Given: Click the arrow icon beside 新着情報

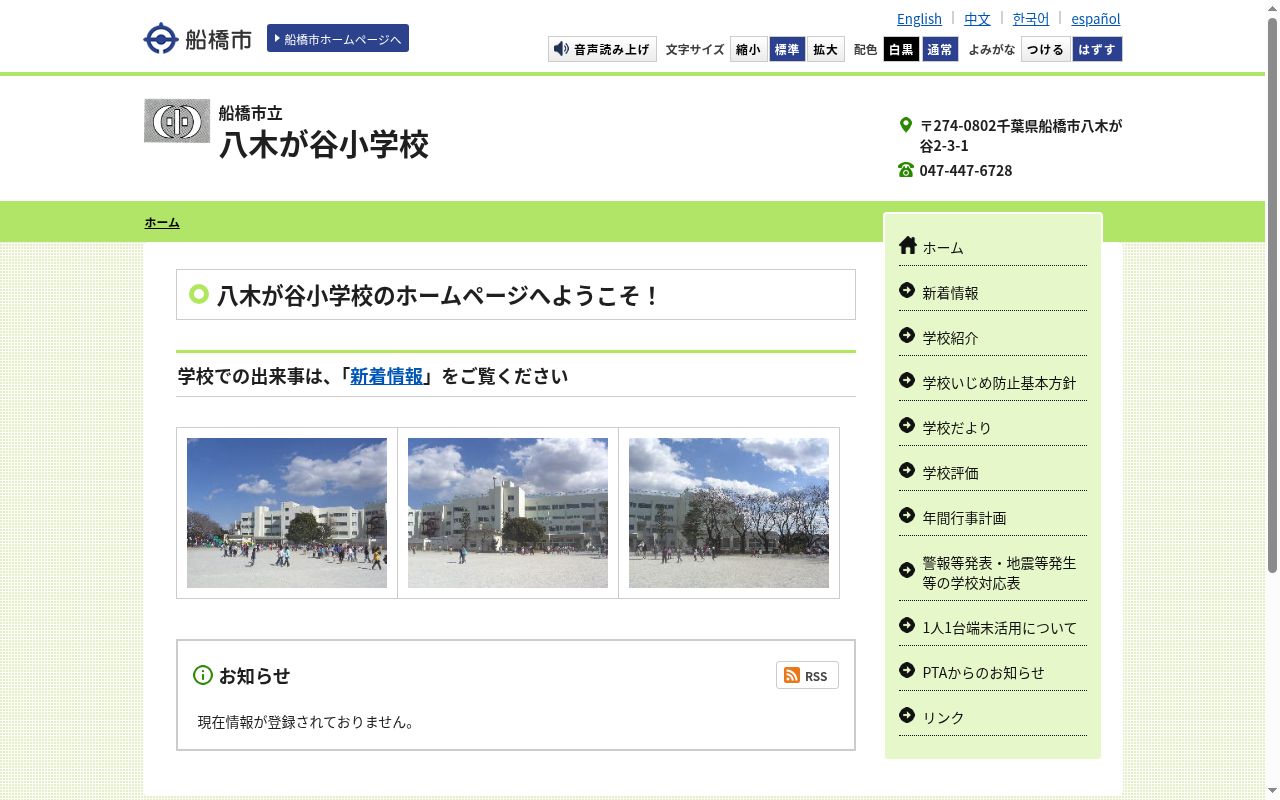Looking at the screenshot, I should coord(907,290).
